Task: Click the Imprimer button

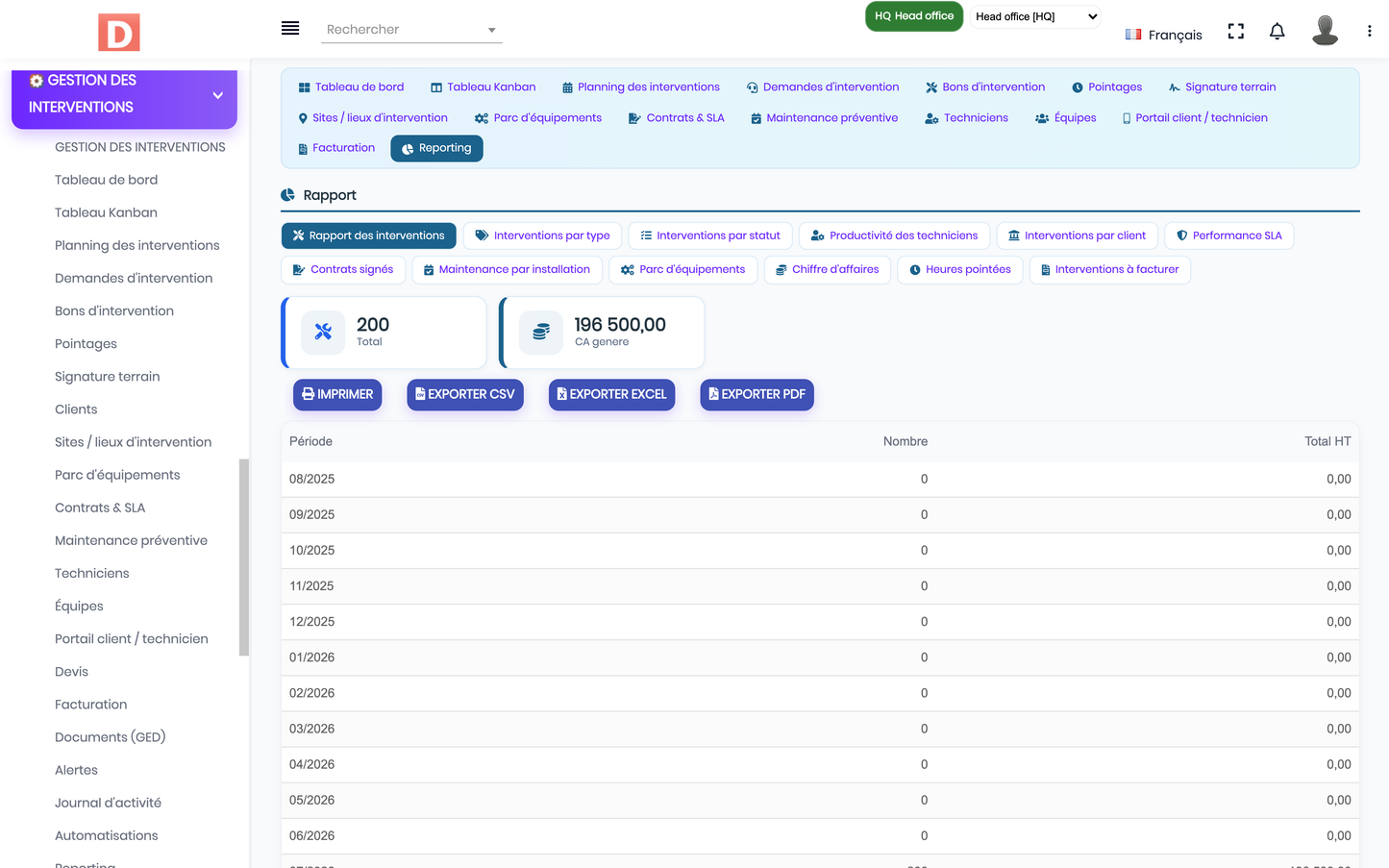Action: (x=337, y=395)
